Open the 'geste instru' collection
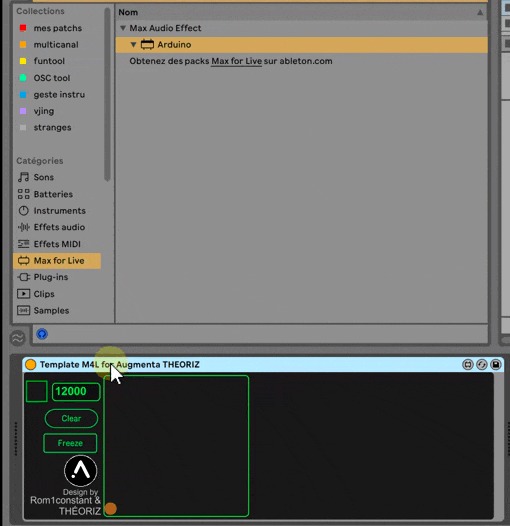This screenshot has height=526, width=510. (52, 95)
